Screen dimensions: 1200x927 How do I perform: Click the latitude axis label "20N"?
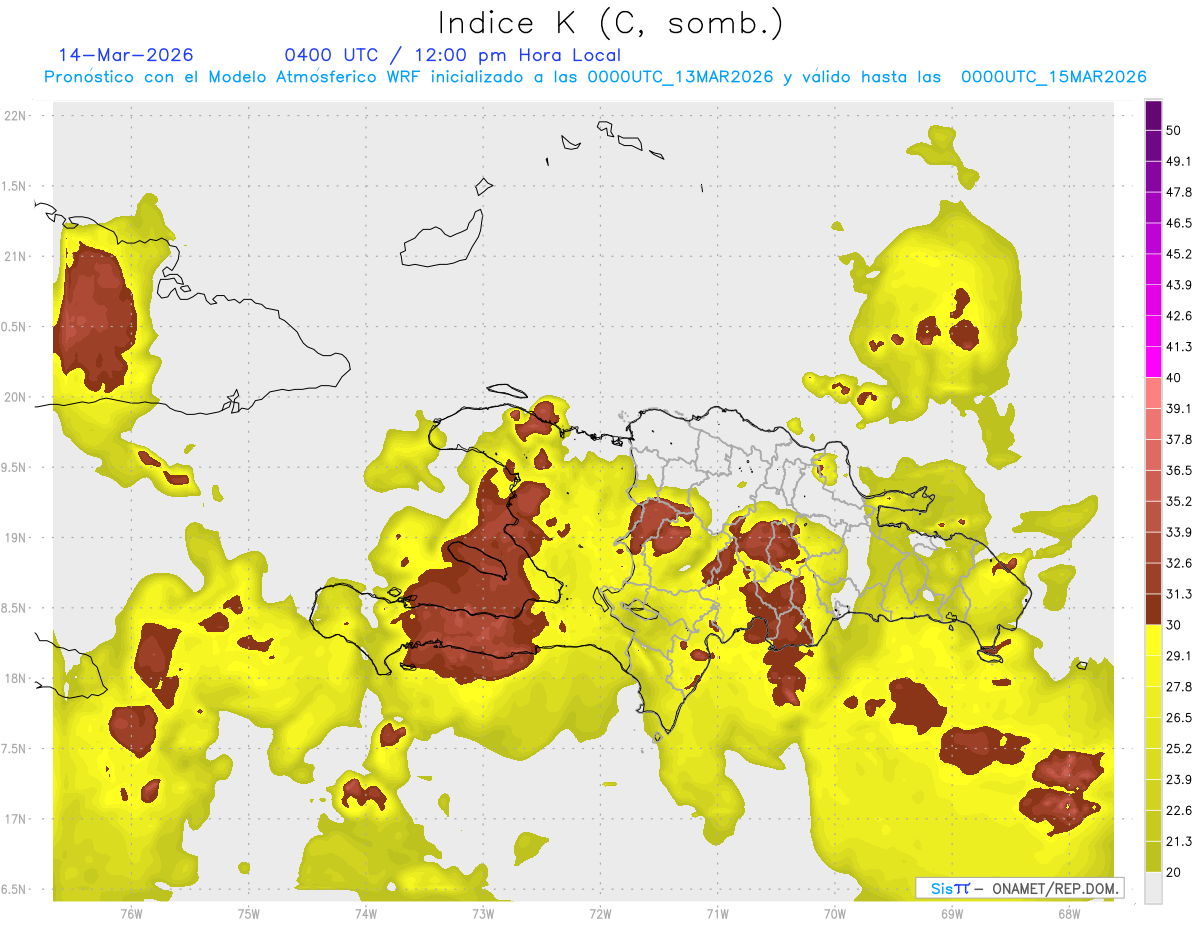click(16, 397)
